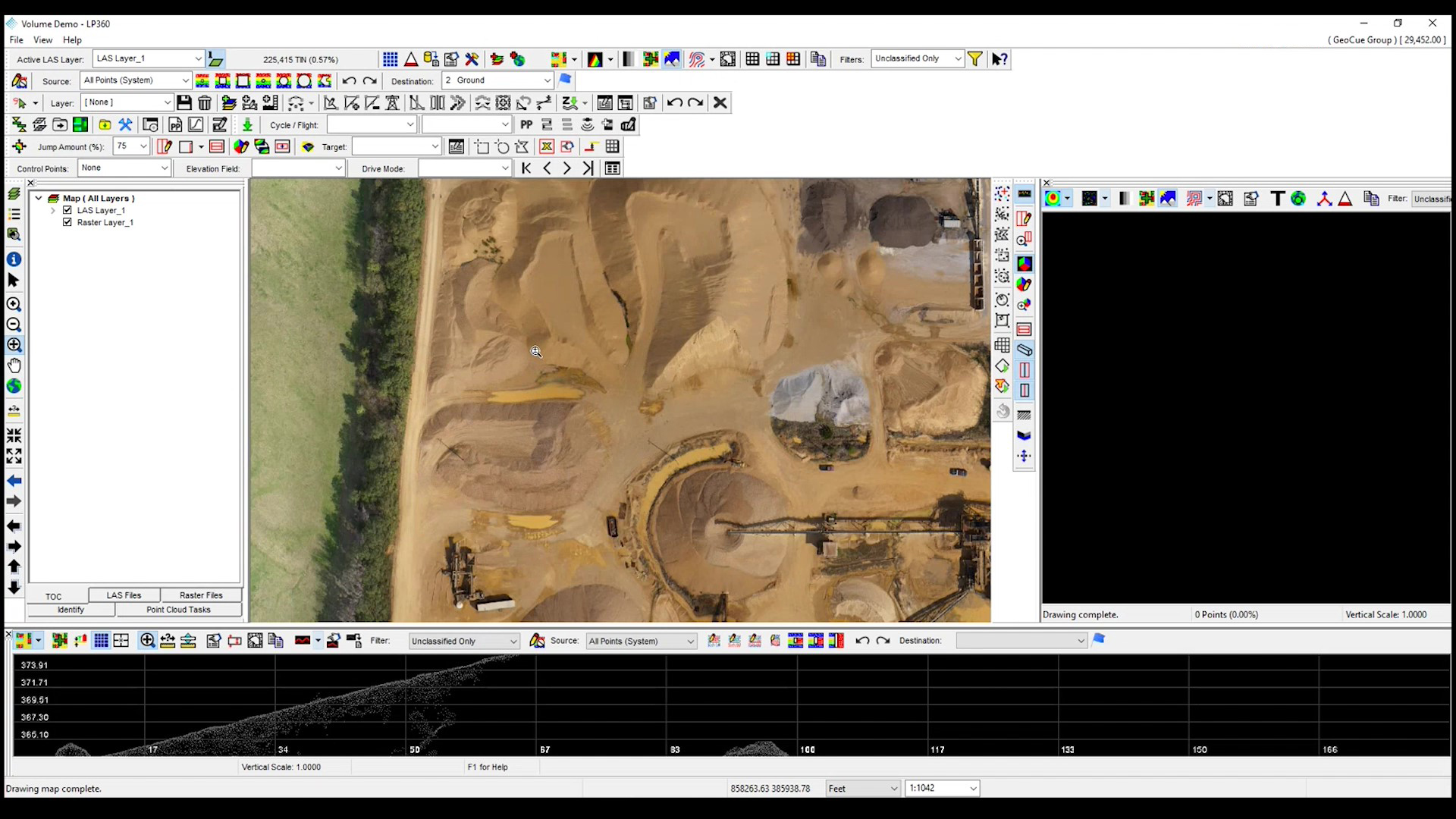The width and height of the screenshot is (1456, 819).
Task: Select the filter funnel icon in top toolbar
Action: (975, 58)
